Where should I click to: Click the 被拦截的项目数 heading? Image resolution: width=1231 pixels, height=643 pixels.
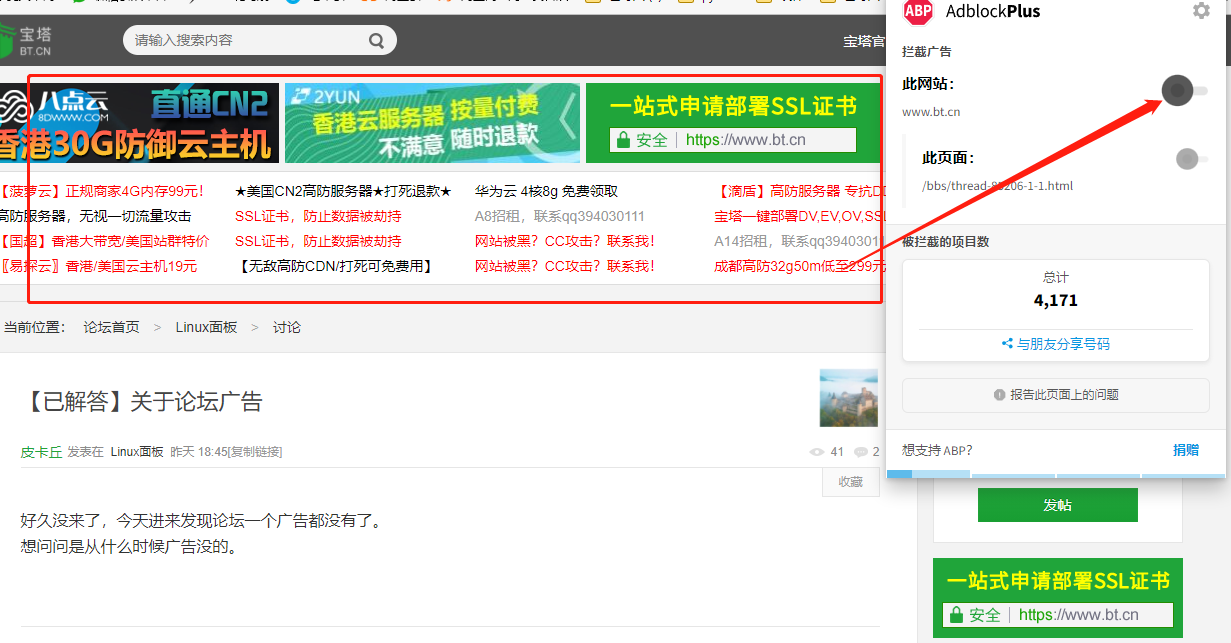pyautogui.click(x=946, y=242)
